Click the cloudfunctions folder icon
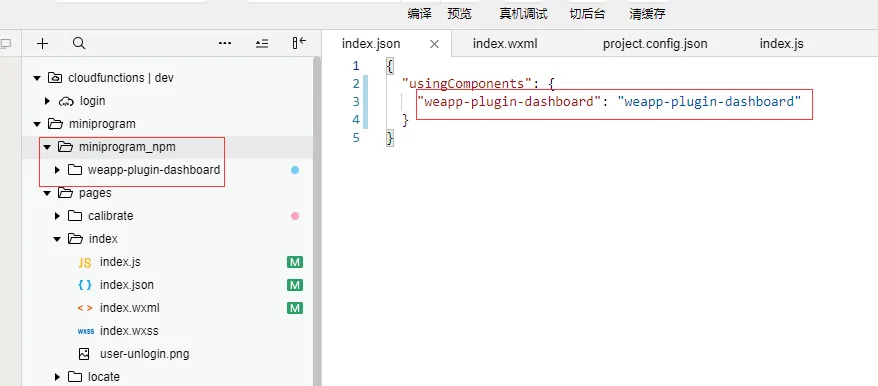 tap(55, 78)
